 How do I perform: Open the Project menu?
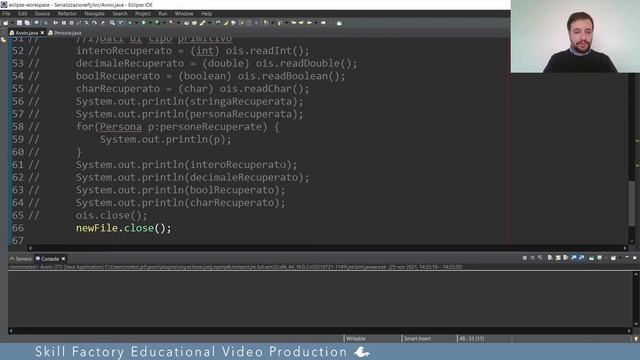(143, 13)
